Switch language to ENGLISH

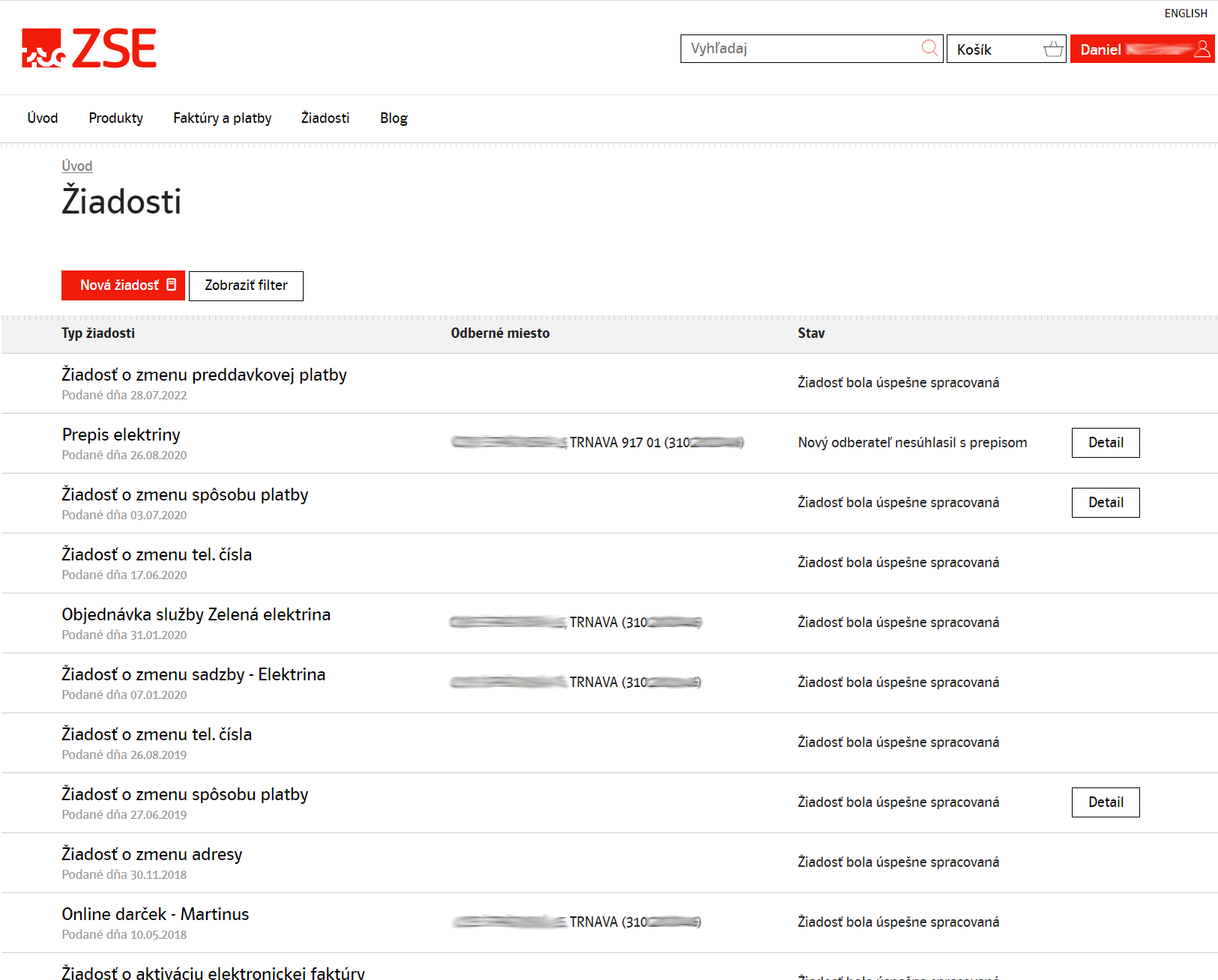tap(1185, 13)
